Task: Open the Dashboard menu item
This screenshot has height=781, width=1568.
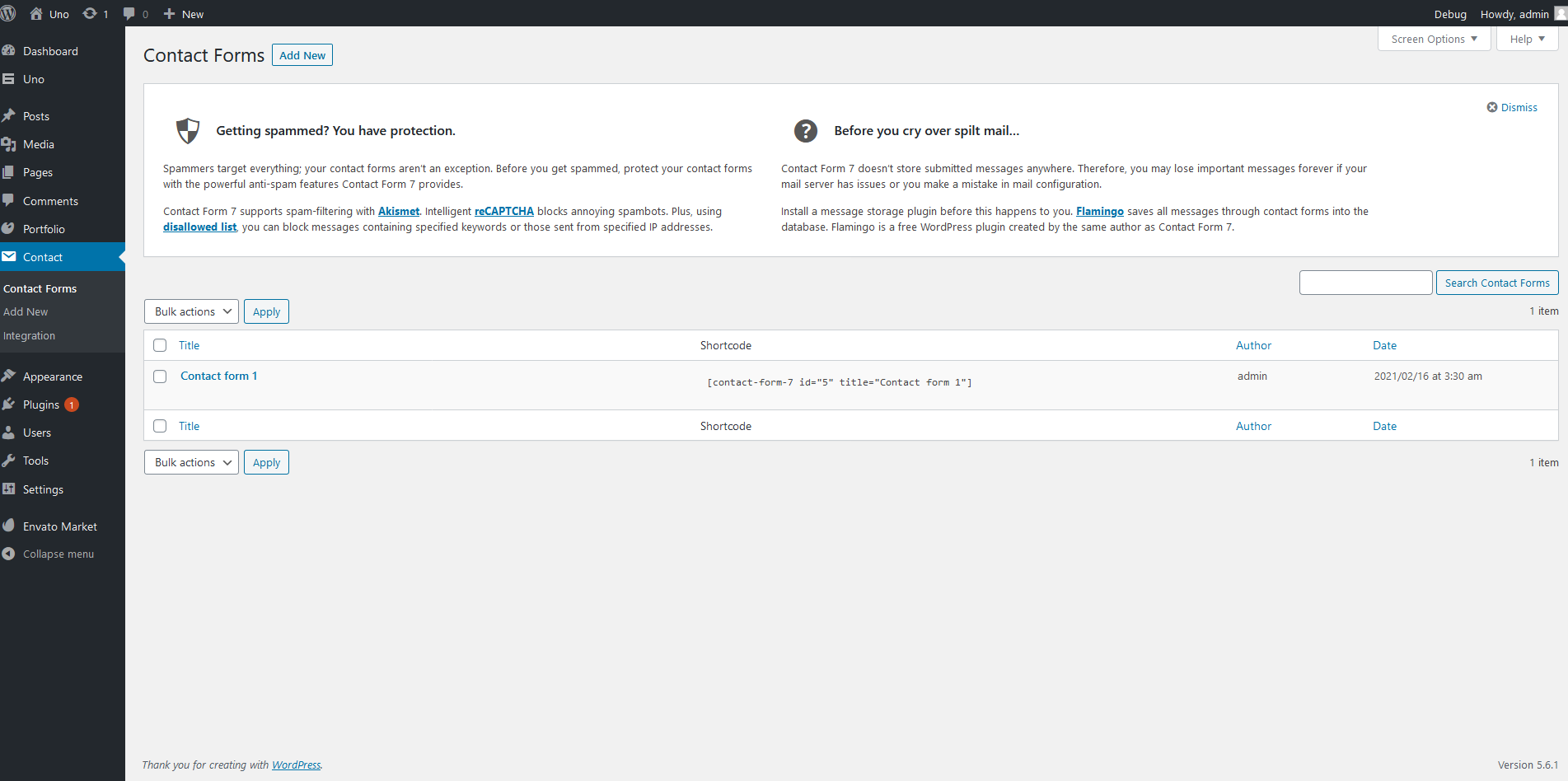Action: tap(50, 51)
